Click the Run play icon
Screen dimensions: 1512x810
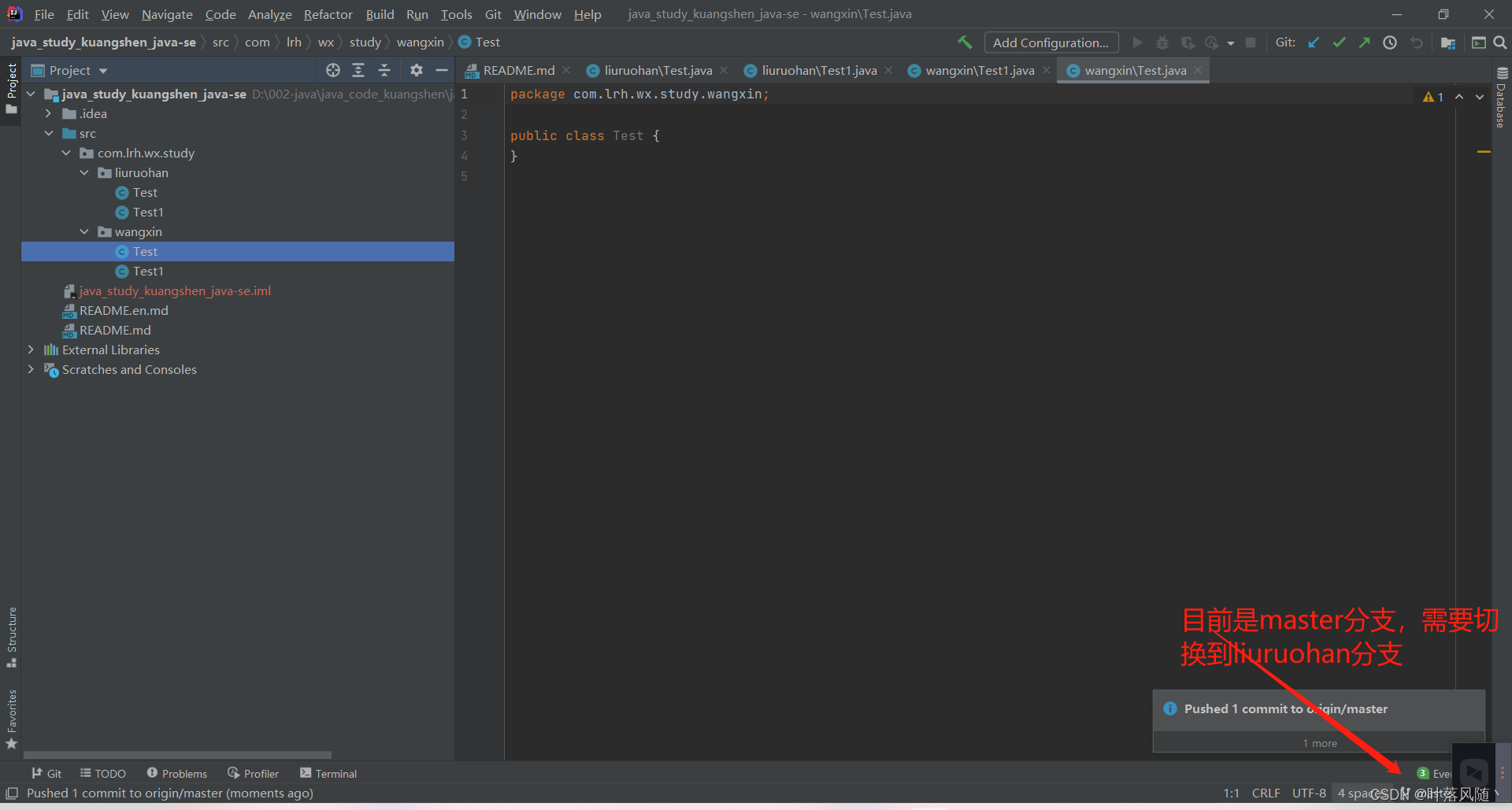pyautogui.click(x=1137, y=43)
